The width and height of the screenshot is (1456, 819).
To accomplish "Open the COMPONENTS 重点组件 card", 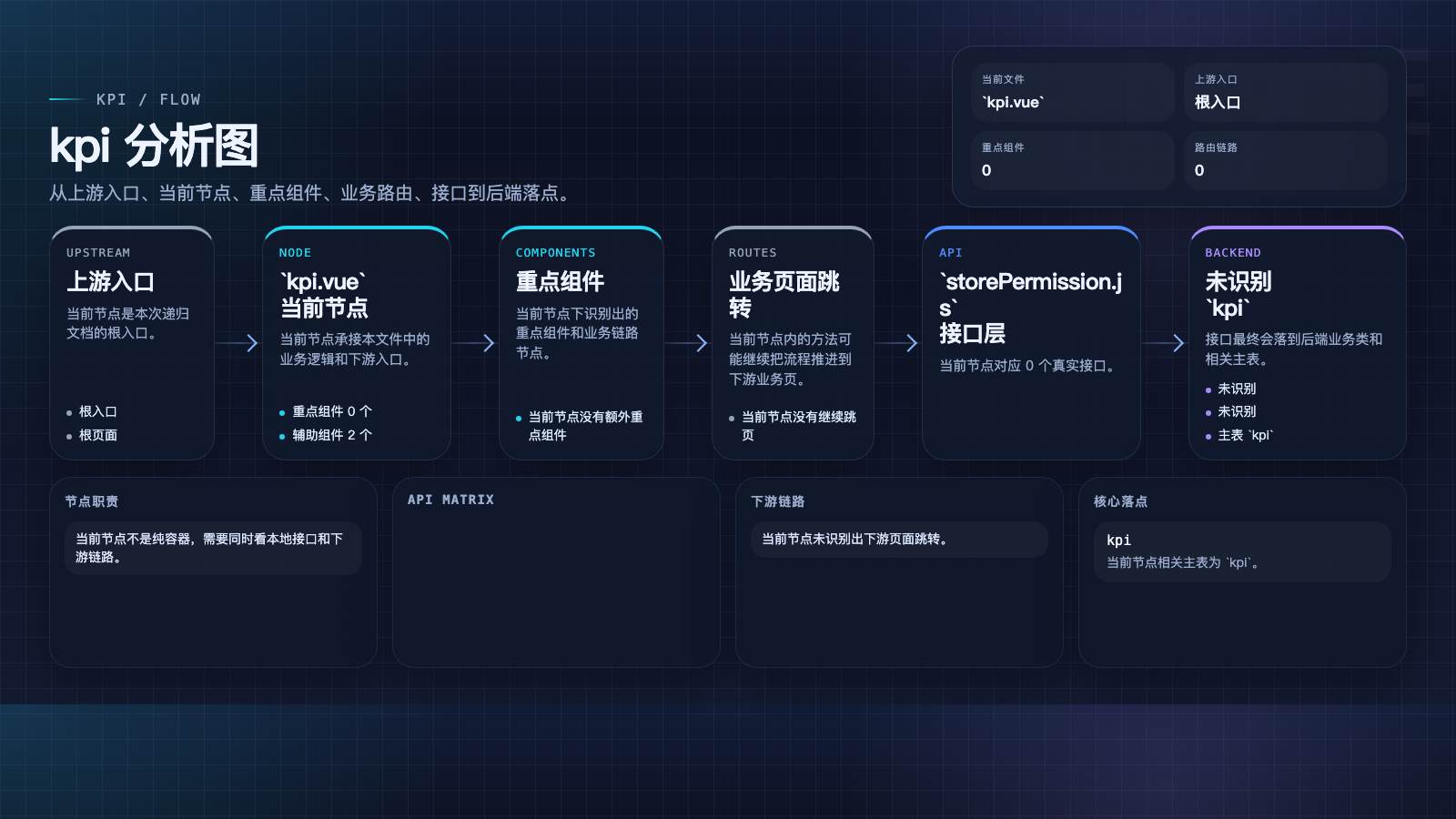I will coord(581,343).
